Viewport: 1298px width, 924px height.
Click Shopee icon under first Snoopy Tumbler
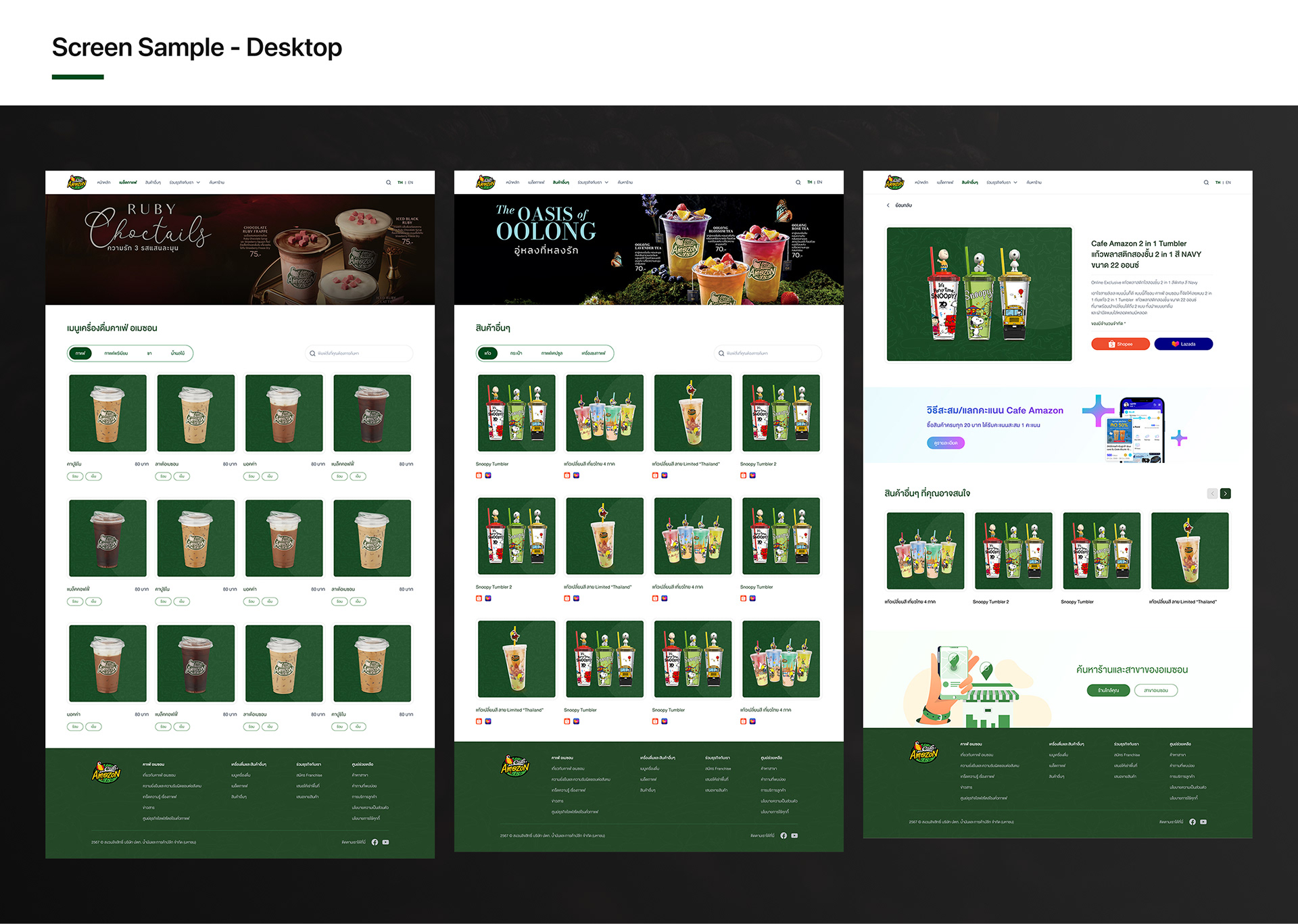[479, 475]
